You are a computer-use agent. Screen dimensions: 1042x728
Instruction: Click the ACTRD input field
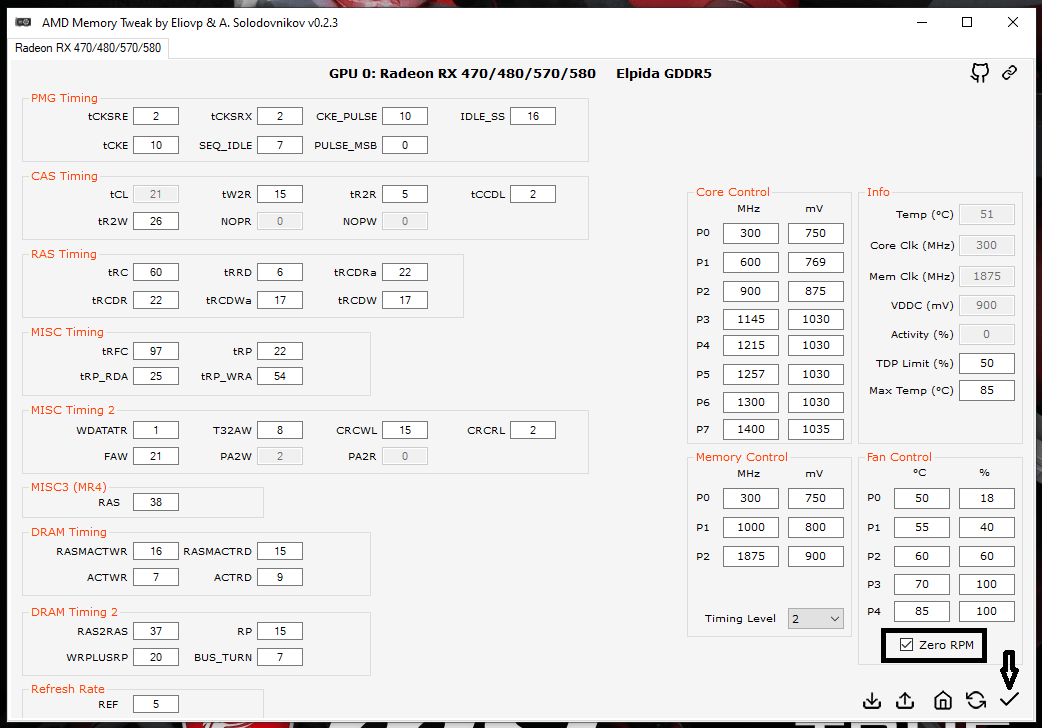tap(280, 577)
